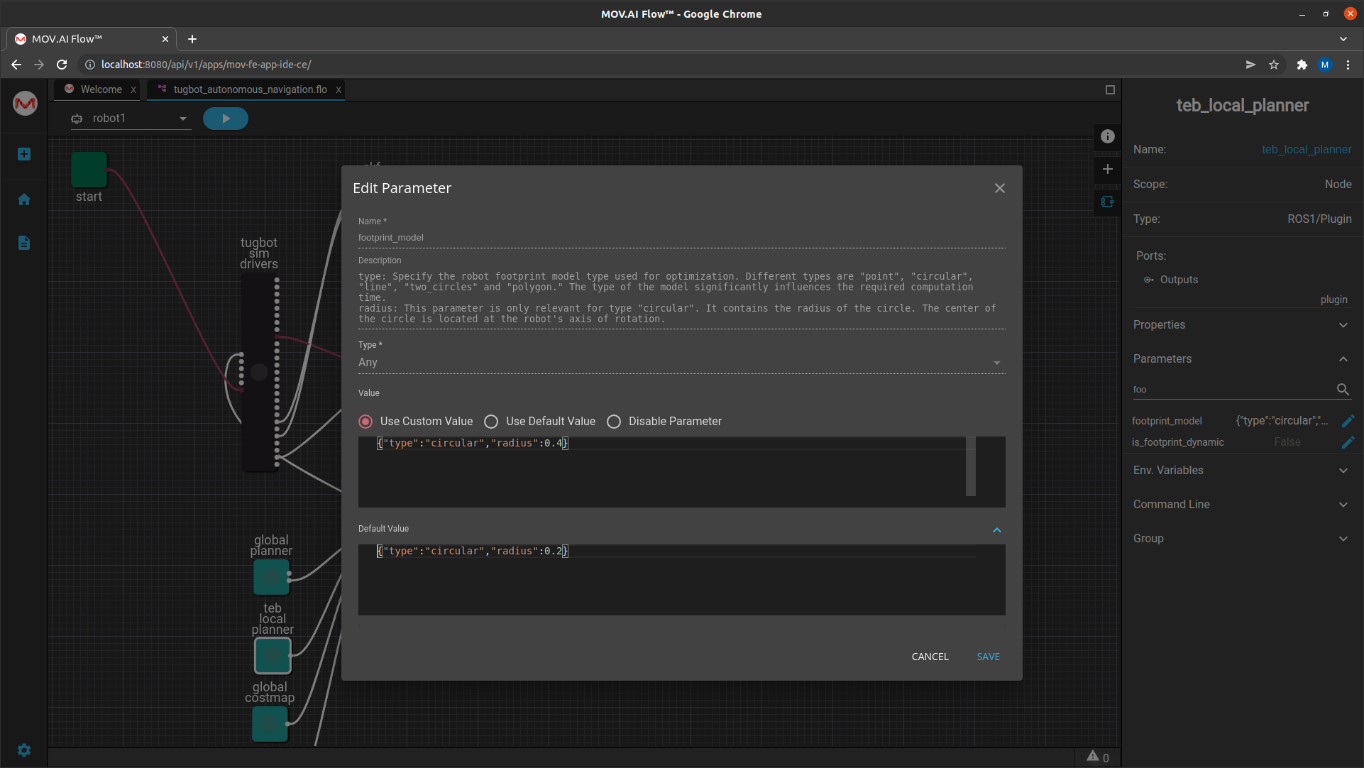Viewport: 1364px width, 768px height.
Task: Click the add plus icon in right toolbar
Action: tap(1107, 169)
